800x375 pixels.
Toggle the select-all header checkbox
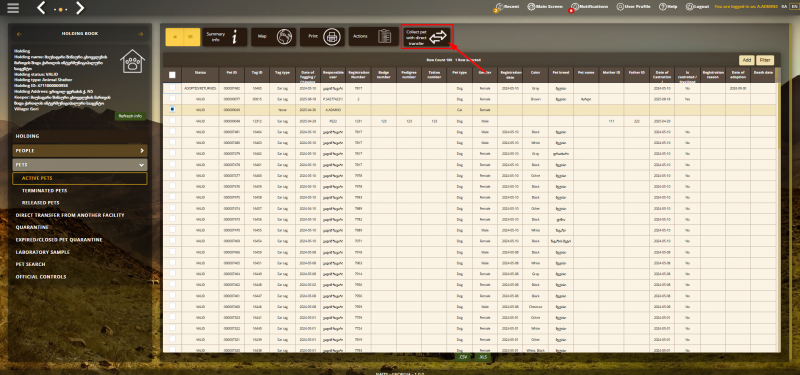tap(172, 75)
